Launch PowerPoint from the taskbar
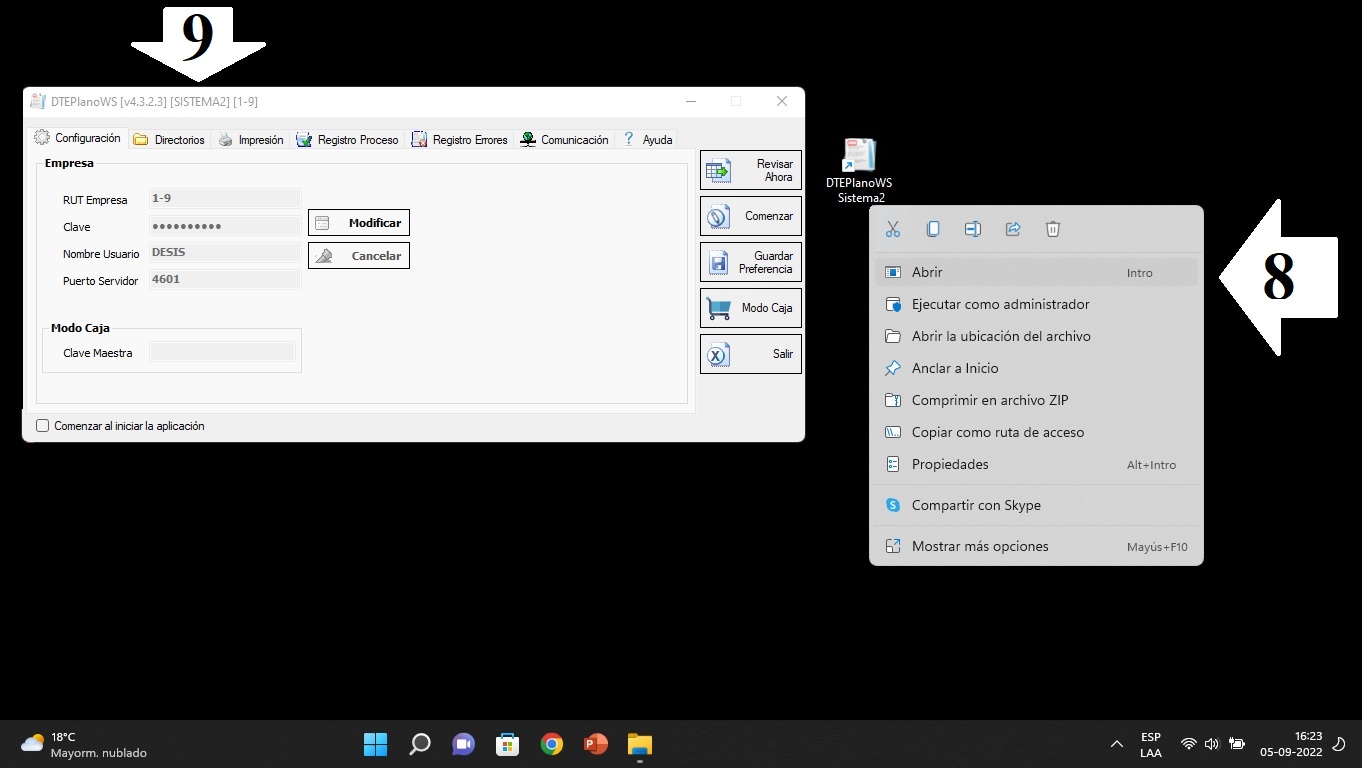 pyautogui.click(x=596, y=744)
